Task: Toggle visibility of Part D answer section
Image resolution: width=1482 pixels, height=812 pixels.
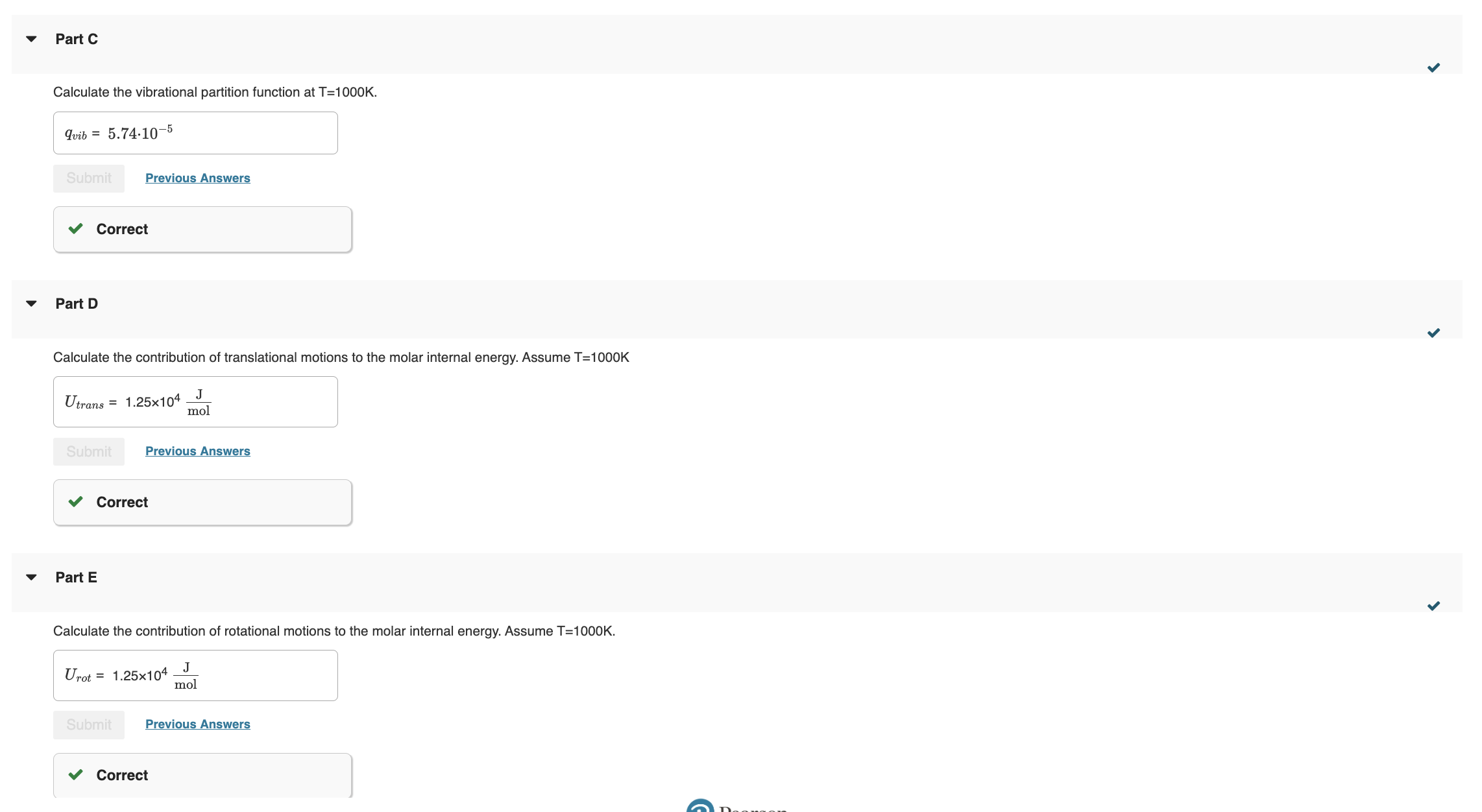Action: [x=30, y=303]
